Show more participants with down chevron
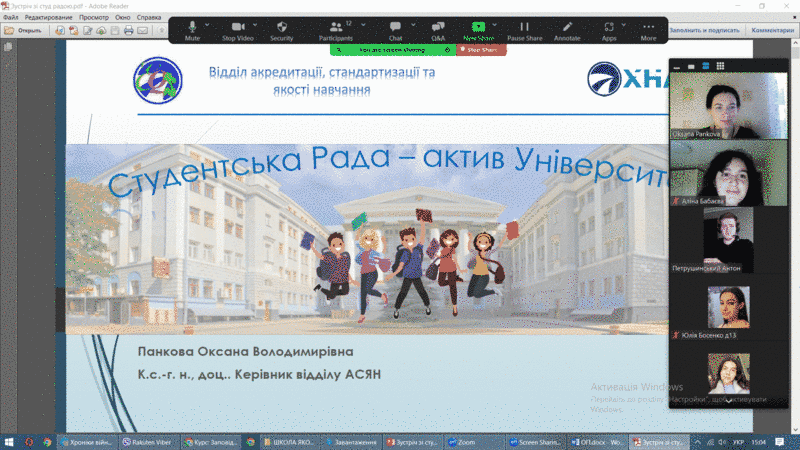 [729, 401]
